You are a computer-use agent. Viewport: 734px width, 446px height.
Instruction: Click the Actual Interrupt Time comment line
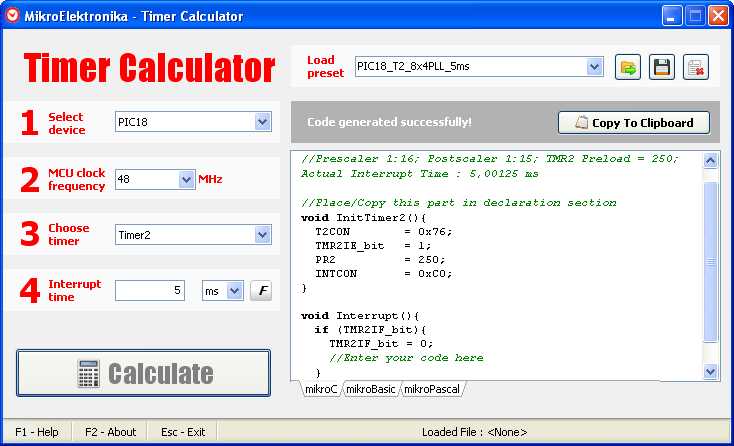coord(419,174)
